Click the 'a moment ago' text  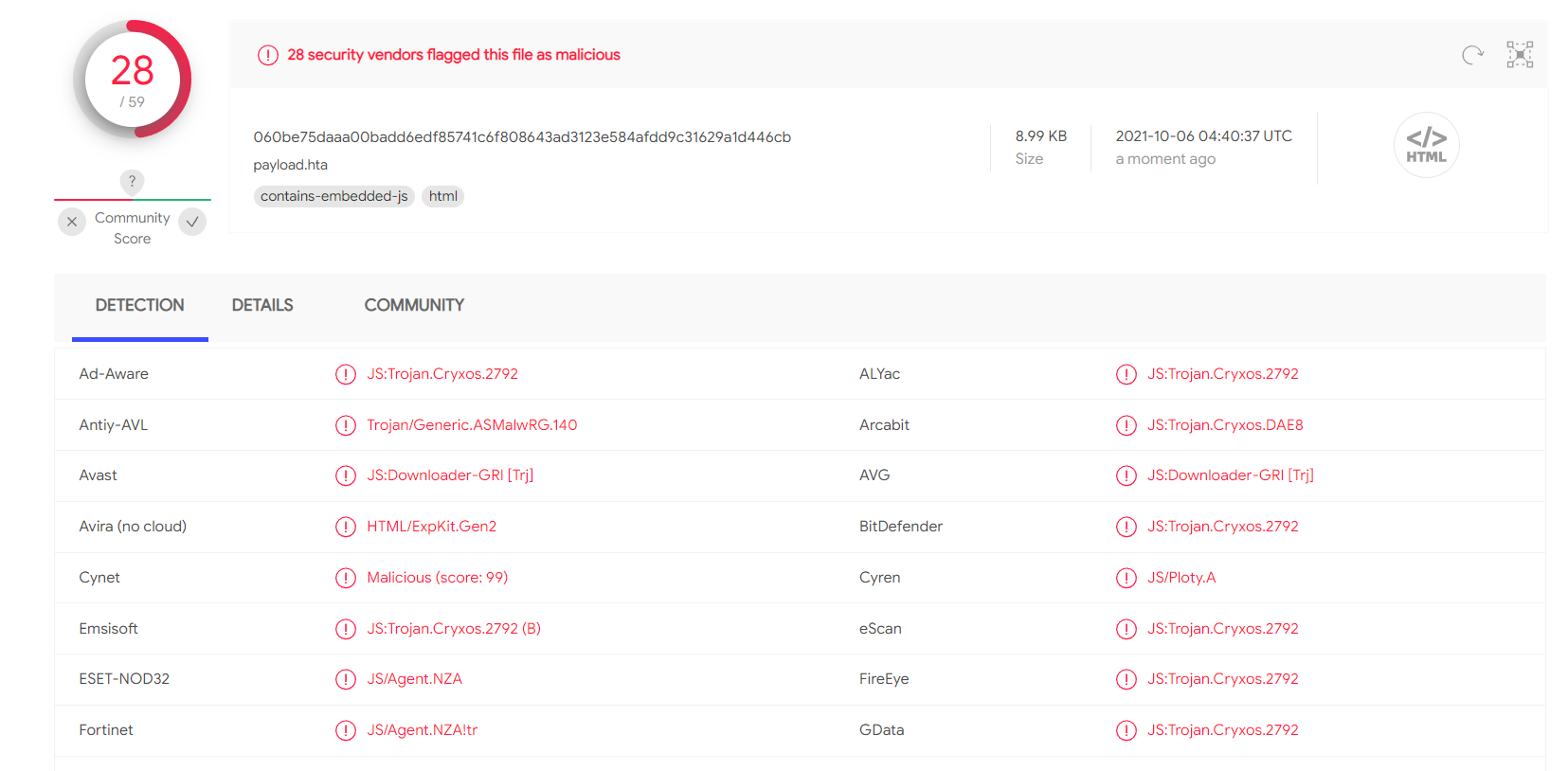[x=1165, y=159]
